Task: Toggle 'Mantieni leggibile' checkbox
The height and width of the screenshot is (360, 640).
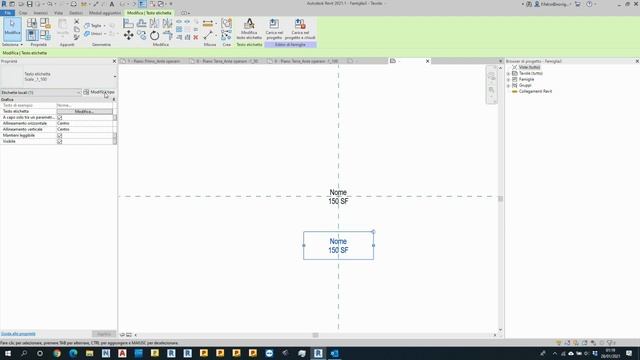Action: (x=60, y=135)
